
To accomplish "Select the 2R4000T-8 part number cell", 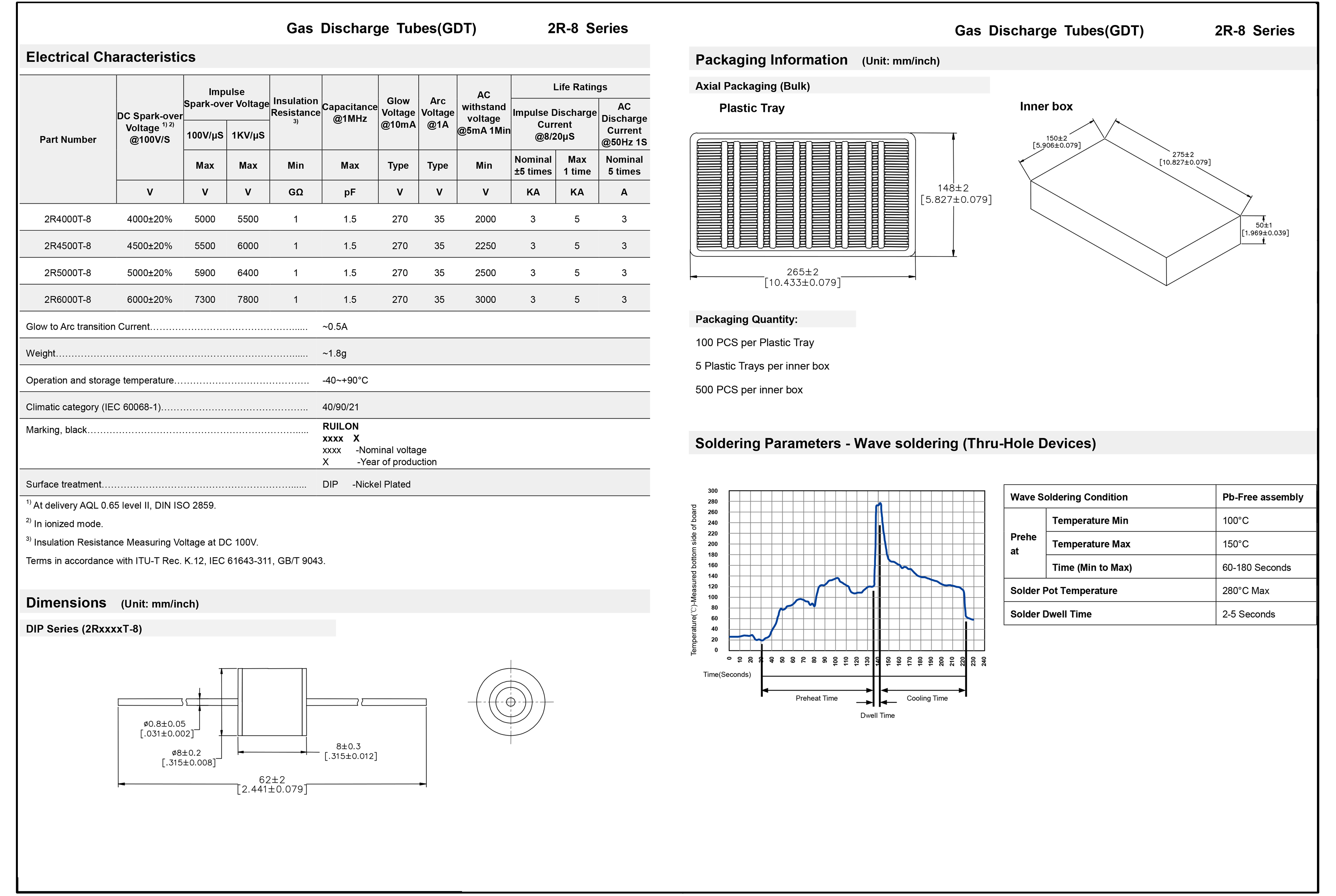I will click(67, 219).
